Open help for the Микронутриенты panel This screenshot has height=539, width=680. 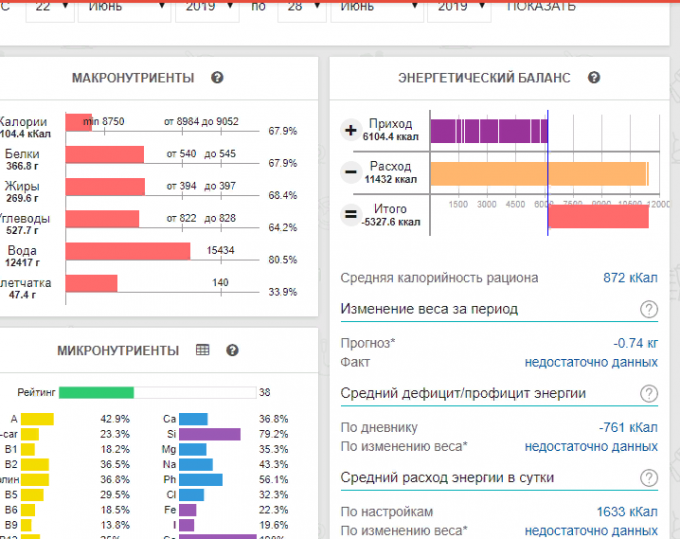tap(232, 350)
